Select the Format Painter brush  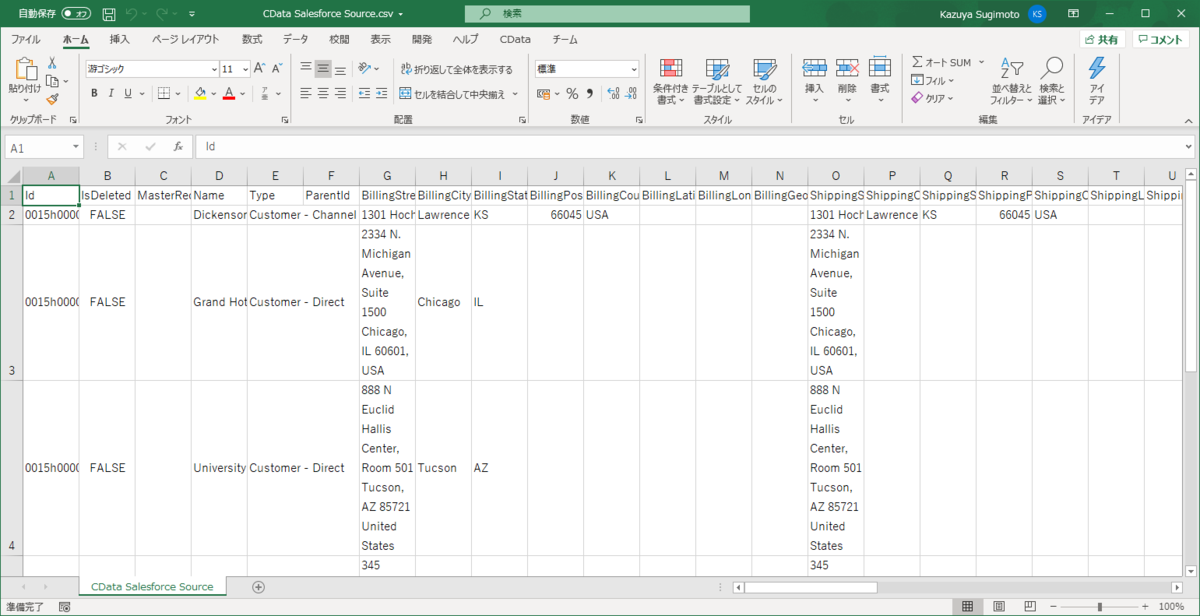click(52, 99)
